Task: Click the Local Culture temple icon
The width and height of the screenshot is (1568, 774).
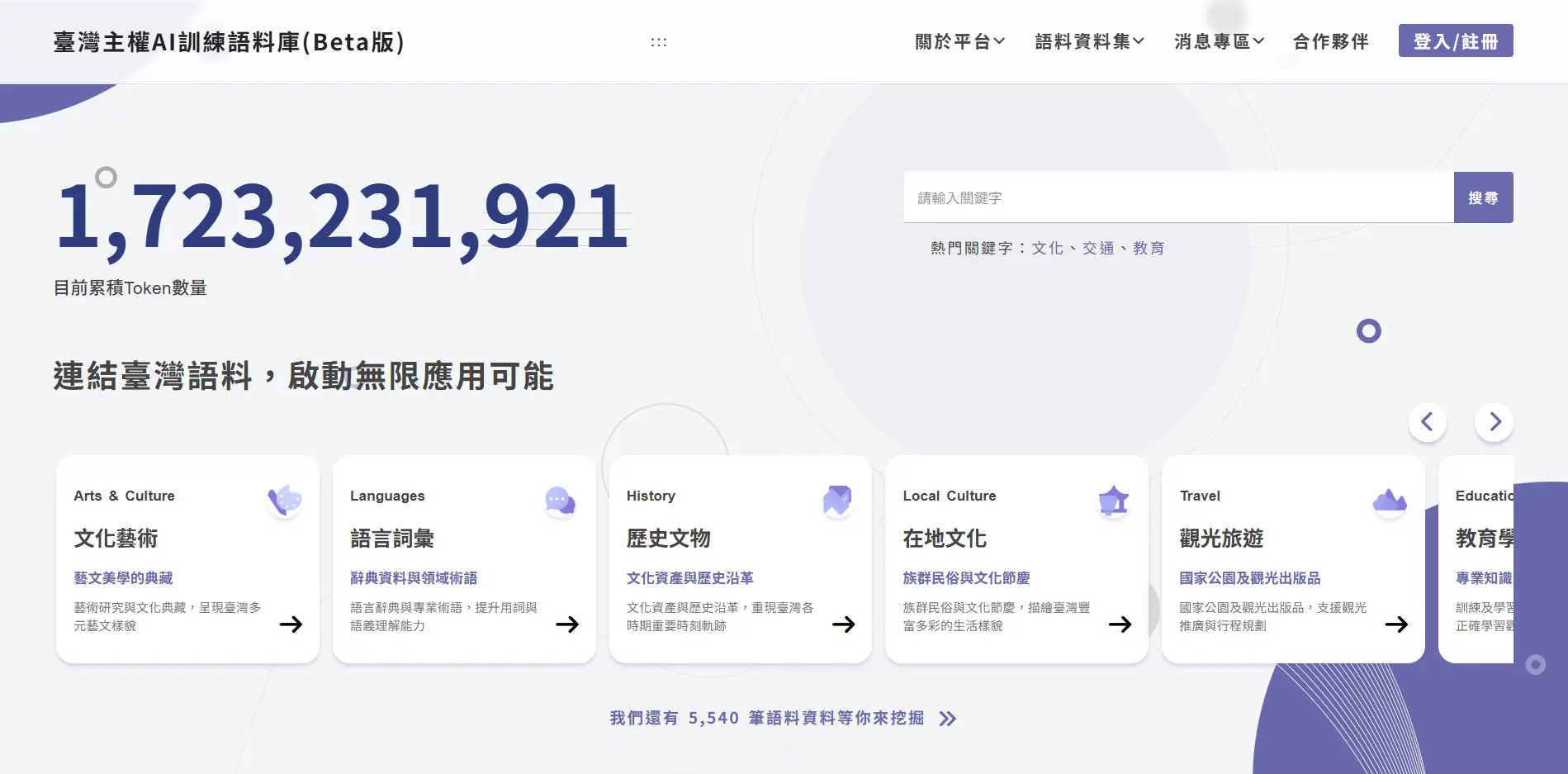Action: click(1114, 501)
